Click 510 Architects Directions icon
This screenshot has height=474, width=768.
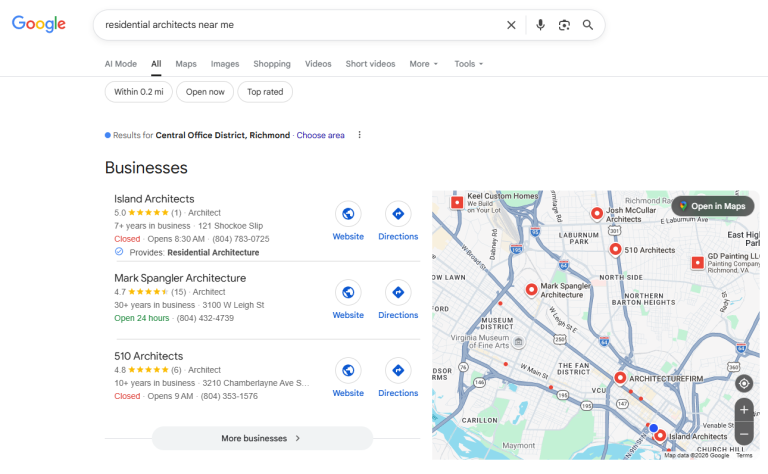click(x=398, y=371)
